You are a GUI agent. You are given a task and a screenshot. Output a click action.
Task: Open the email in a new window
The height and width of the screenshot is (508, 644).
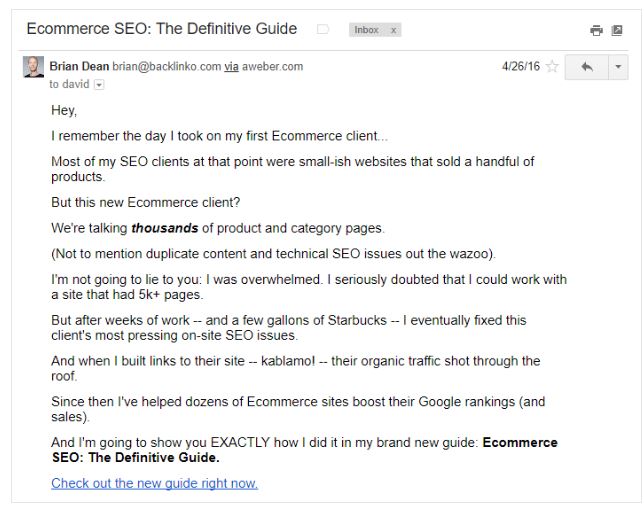click(617, 30)
